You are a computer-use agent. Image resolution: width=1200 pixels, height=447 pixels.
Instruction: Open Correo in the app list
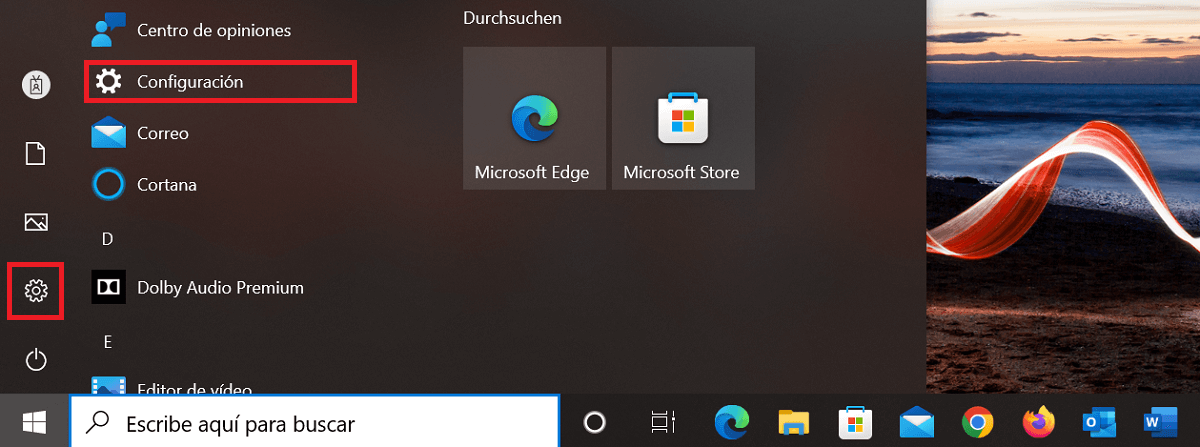coord(140,133)
